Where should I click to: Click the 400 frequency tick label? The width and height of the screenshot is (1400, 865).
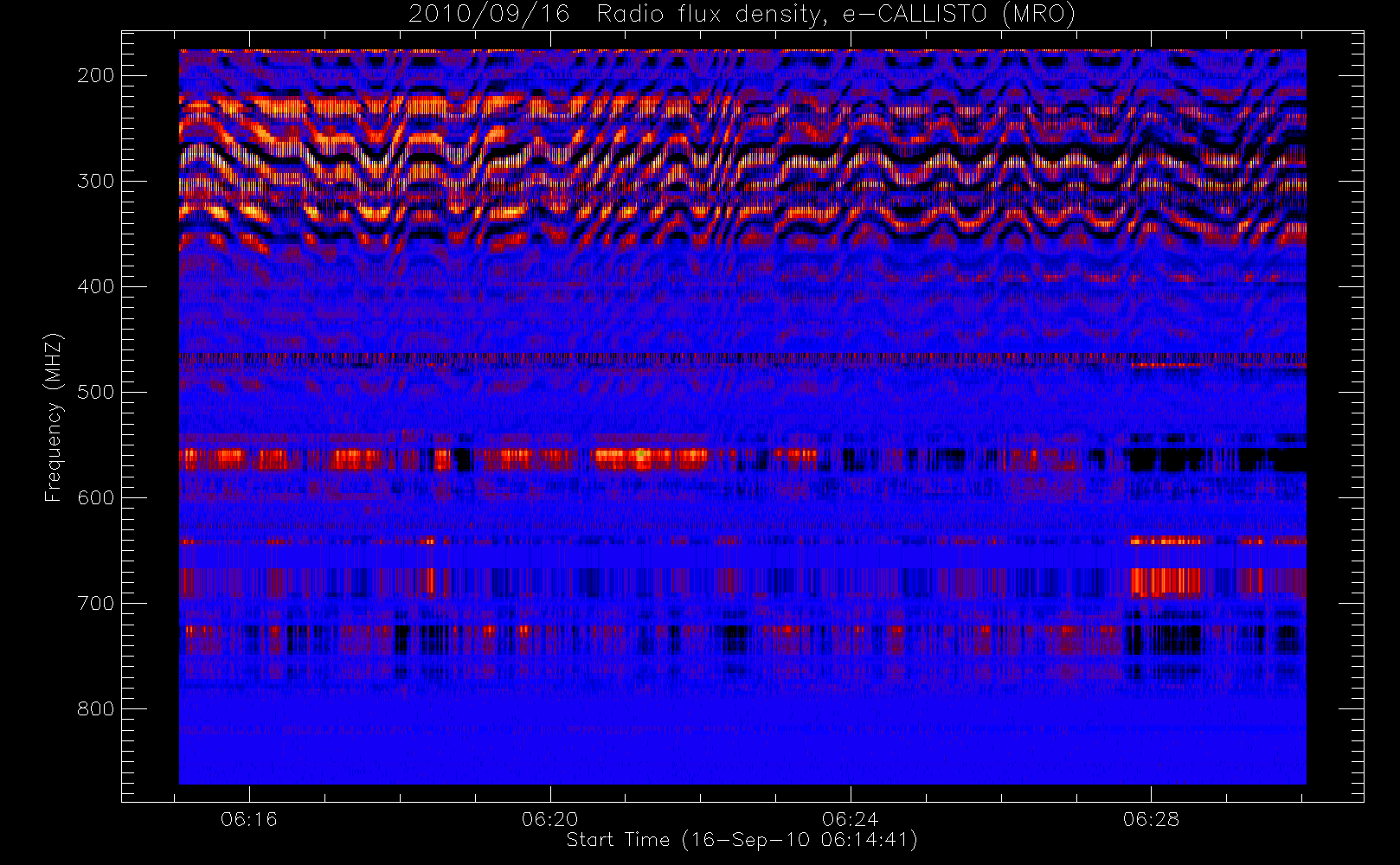(96, 287)
